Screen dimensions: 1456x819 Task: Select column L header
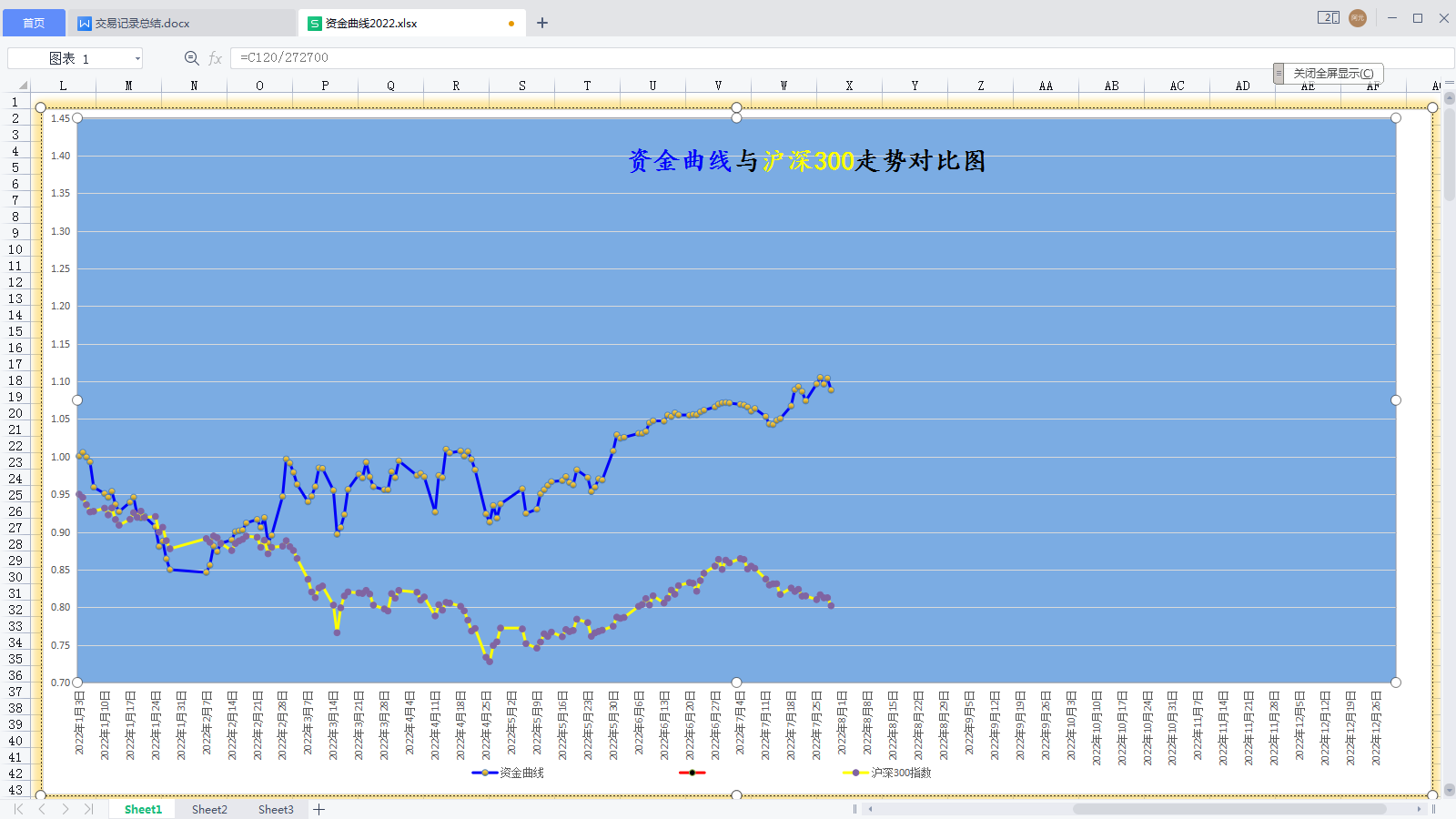(63, 86)
